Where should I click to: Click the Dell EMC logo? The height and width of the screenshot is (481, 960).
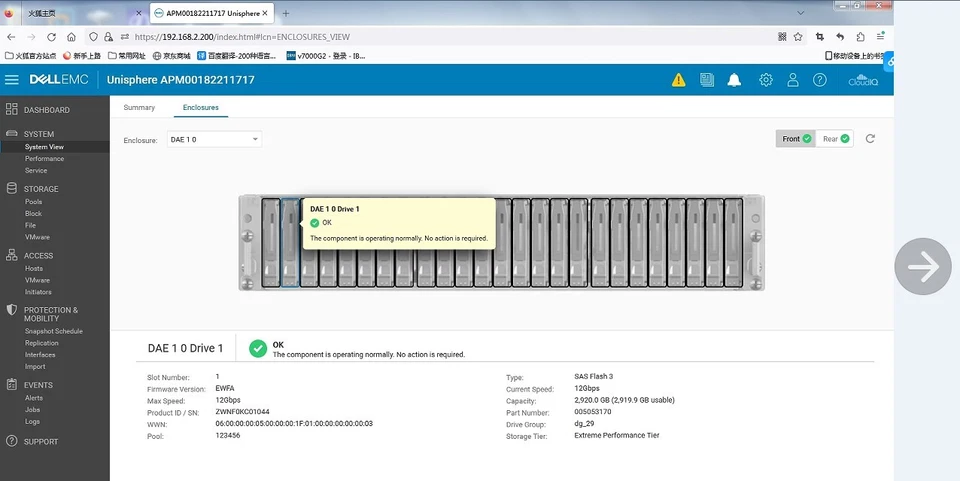coord(59,80)
